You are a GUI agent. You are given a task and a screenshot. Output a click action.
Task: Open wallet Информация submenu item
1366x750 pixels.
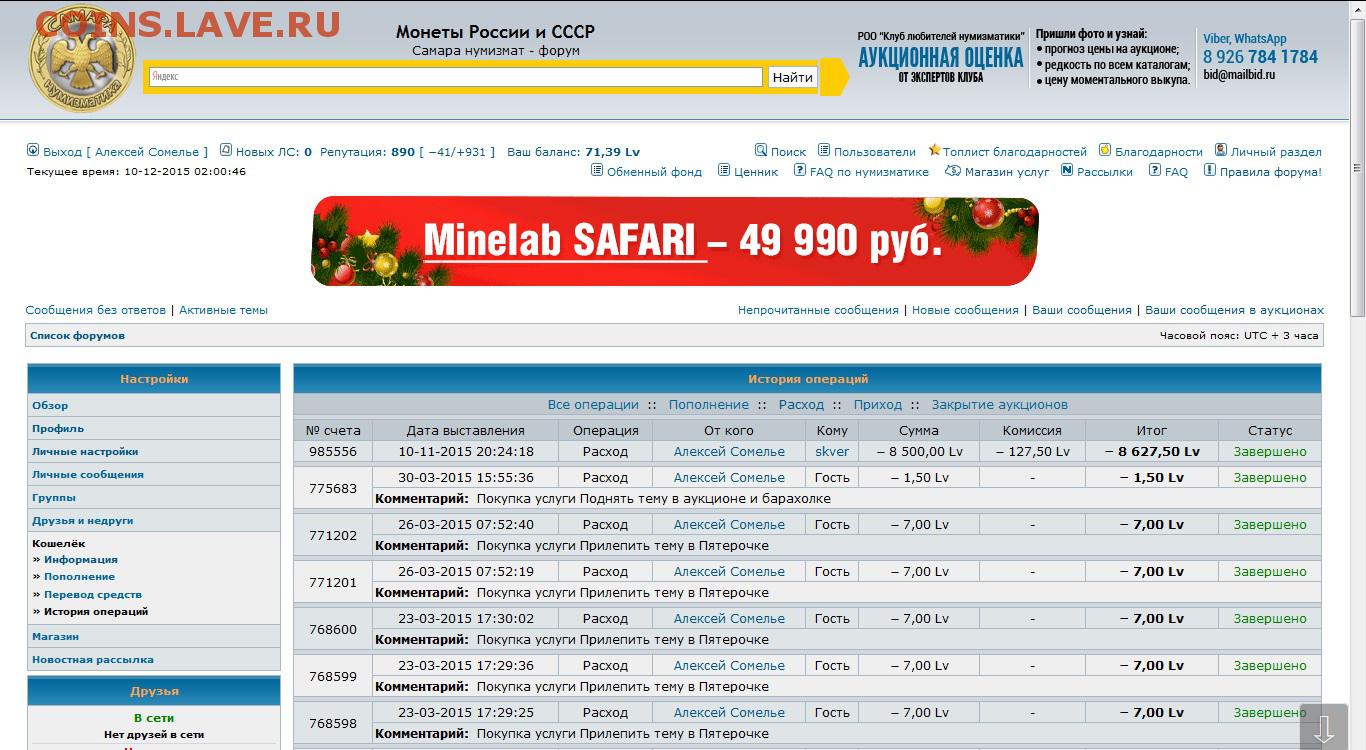point(81,560)
